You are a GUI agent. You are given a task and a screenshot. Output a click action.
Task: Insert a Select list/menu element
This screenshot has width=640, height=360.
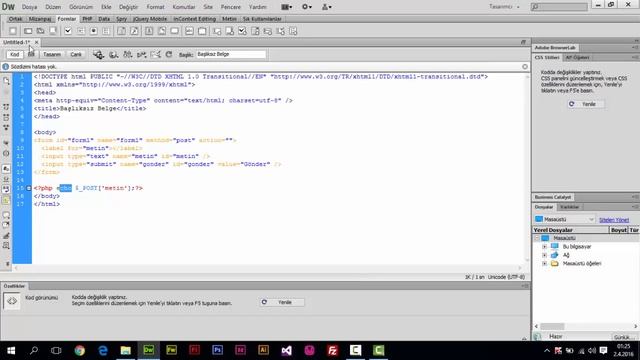(121, 31)
